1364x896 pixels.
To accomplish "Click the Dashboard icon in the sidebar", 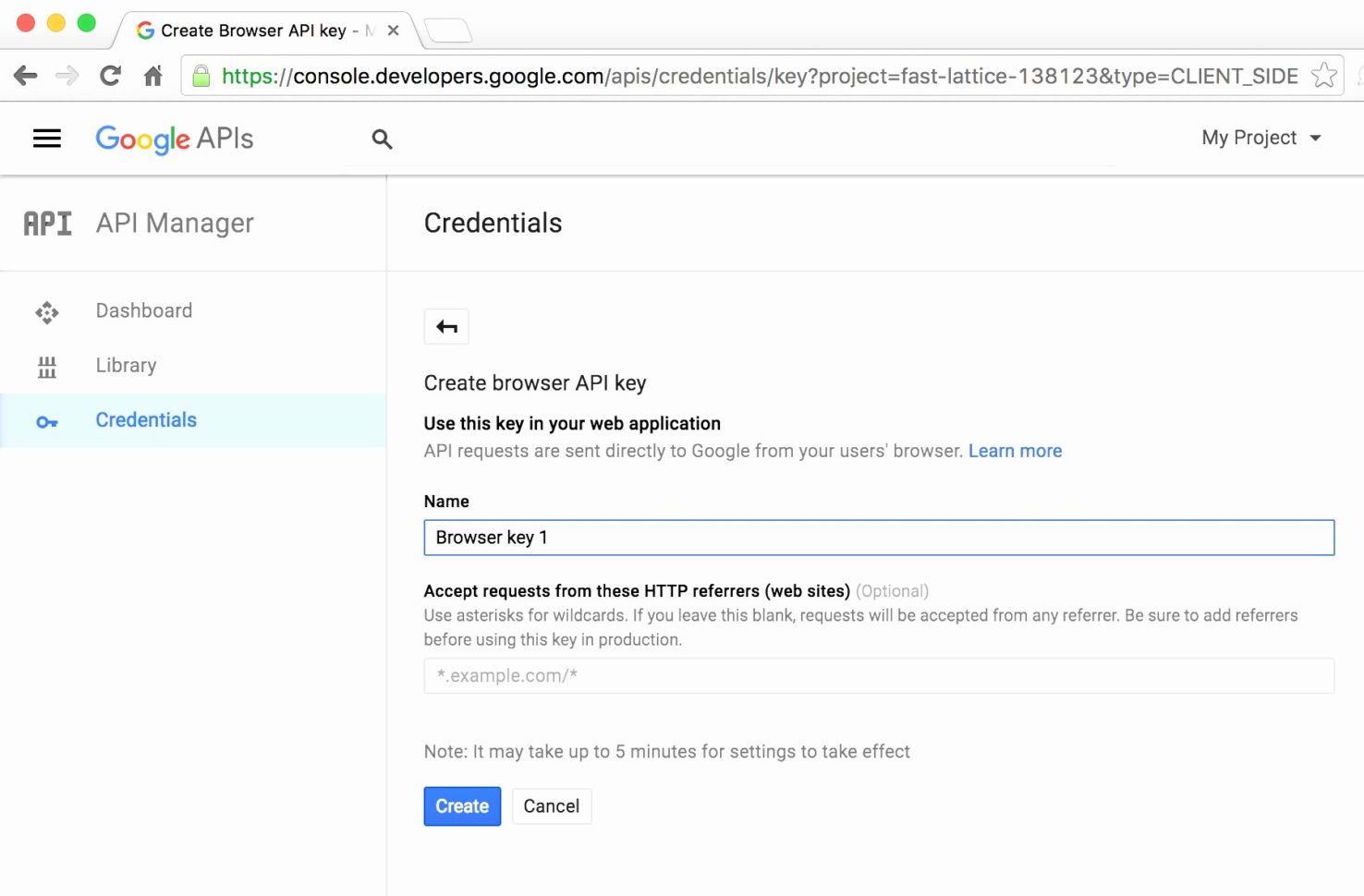I will point(46,311).
